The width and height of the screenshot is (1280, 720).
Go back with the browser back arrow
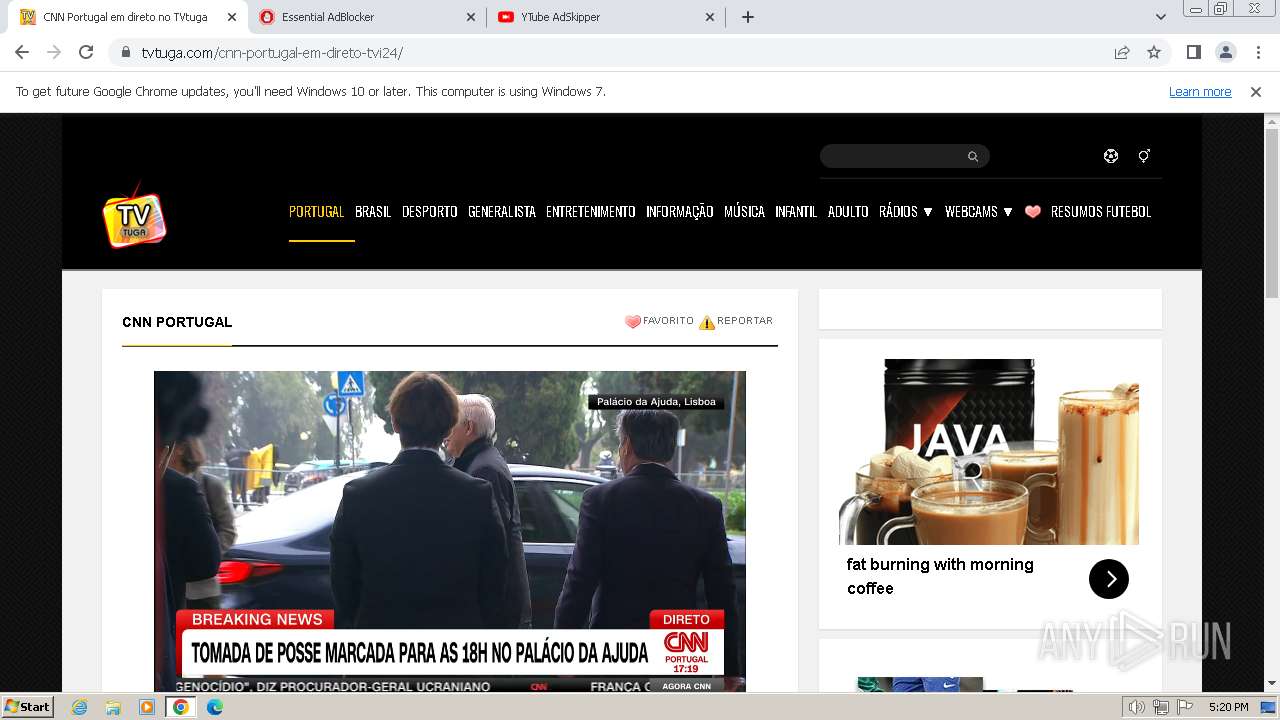coord(22,52)
